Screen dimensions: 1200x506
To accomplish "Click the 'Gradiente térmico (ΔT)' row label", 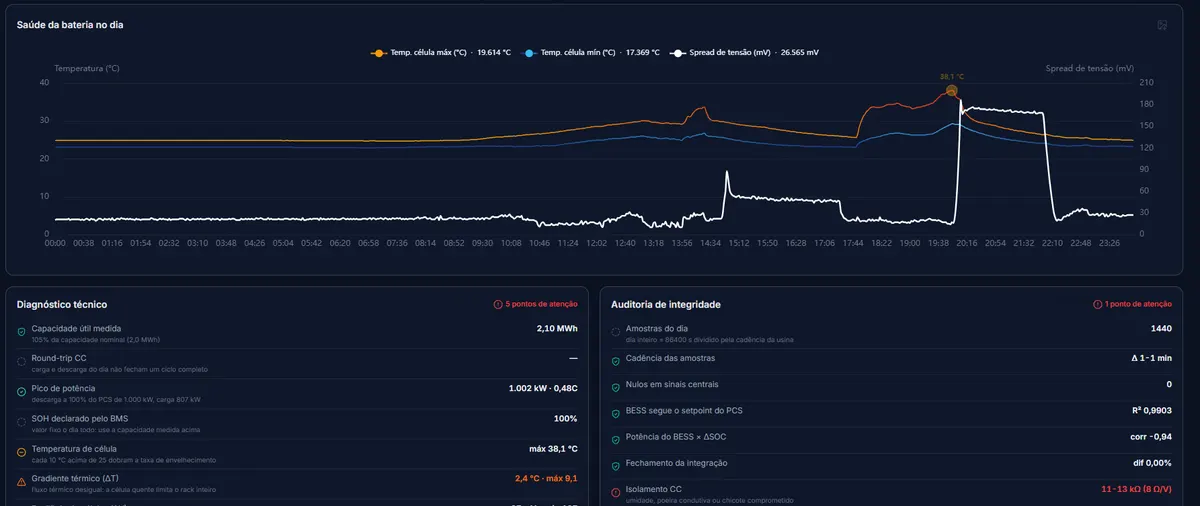I will point(75,479).
